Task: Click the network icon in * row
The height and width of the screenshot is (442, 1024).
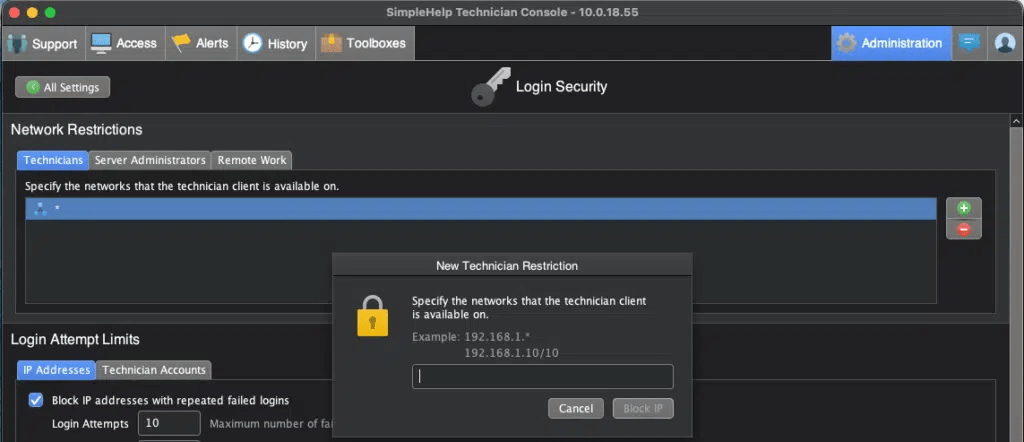Action: [40, 209]
